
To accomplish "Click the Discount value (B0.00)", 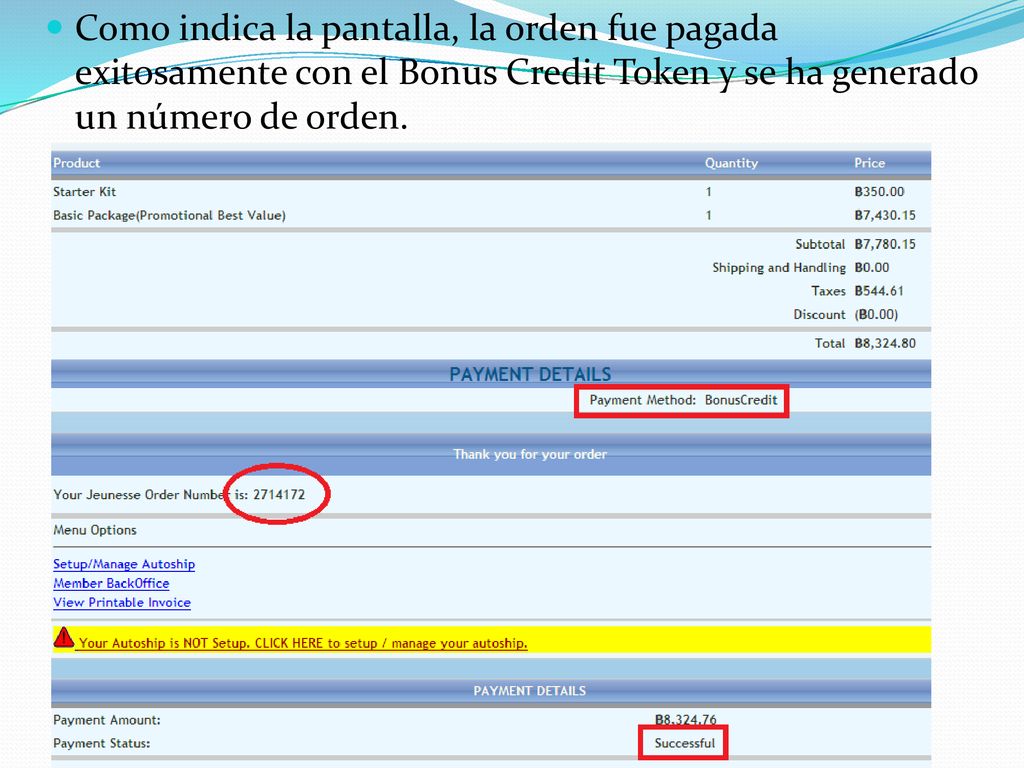I will tap(876, 315).
